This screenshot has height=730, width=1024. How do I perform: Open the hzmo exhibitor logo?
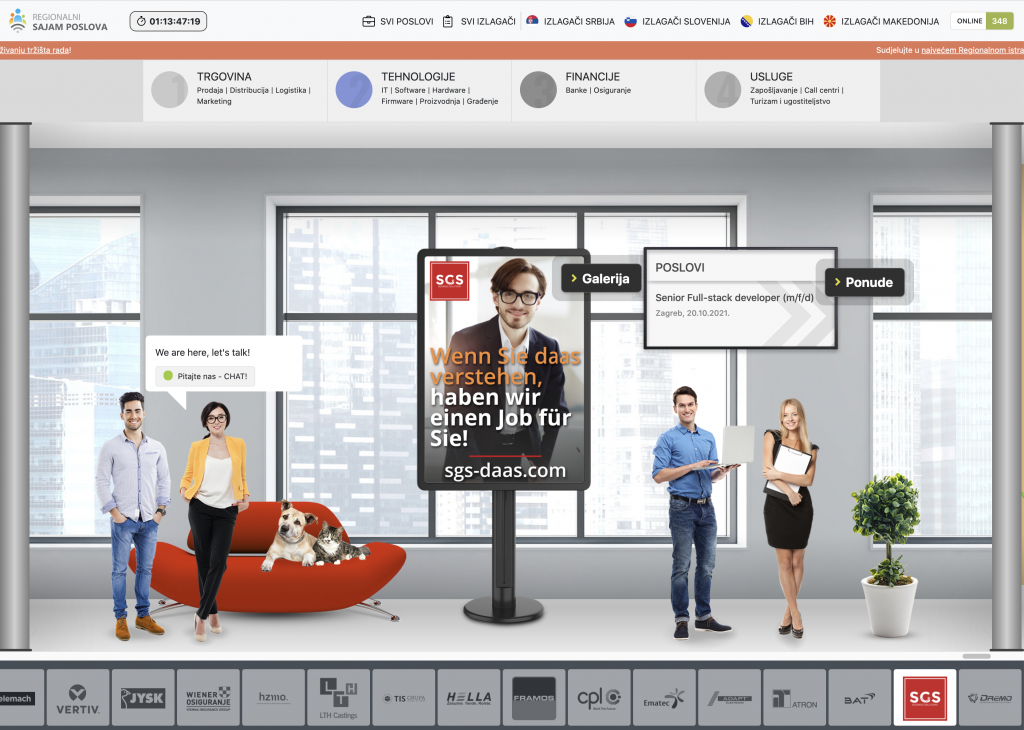[x=273, y=697]
